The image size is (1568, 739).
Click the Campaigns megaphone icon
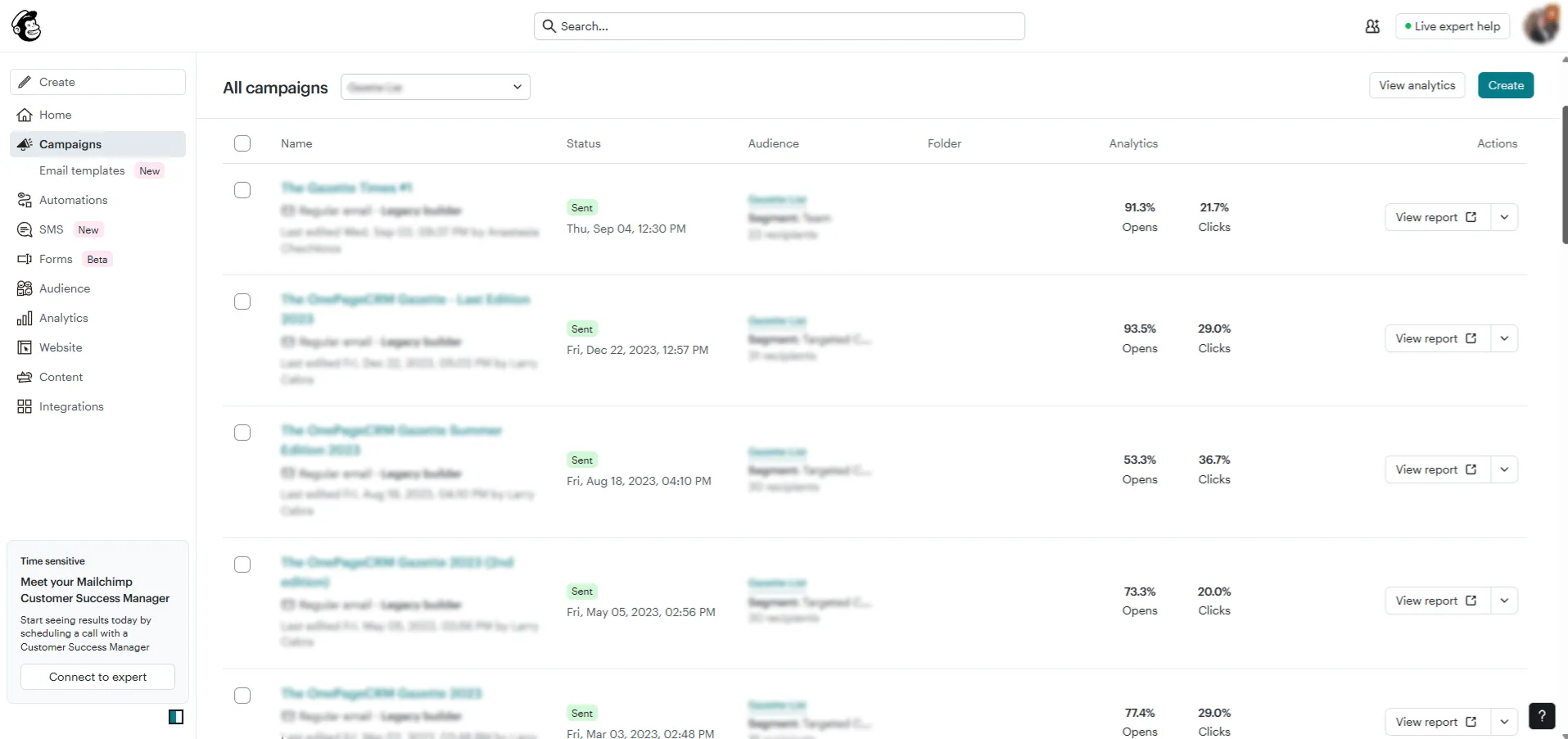(25, 144)
